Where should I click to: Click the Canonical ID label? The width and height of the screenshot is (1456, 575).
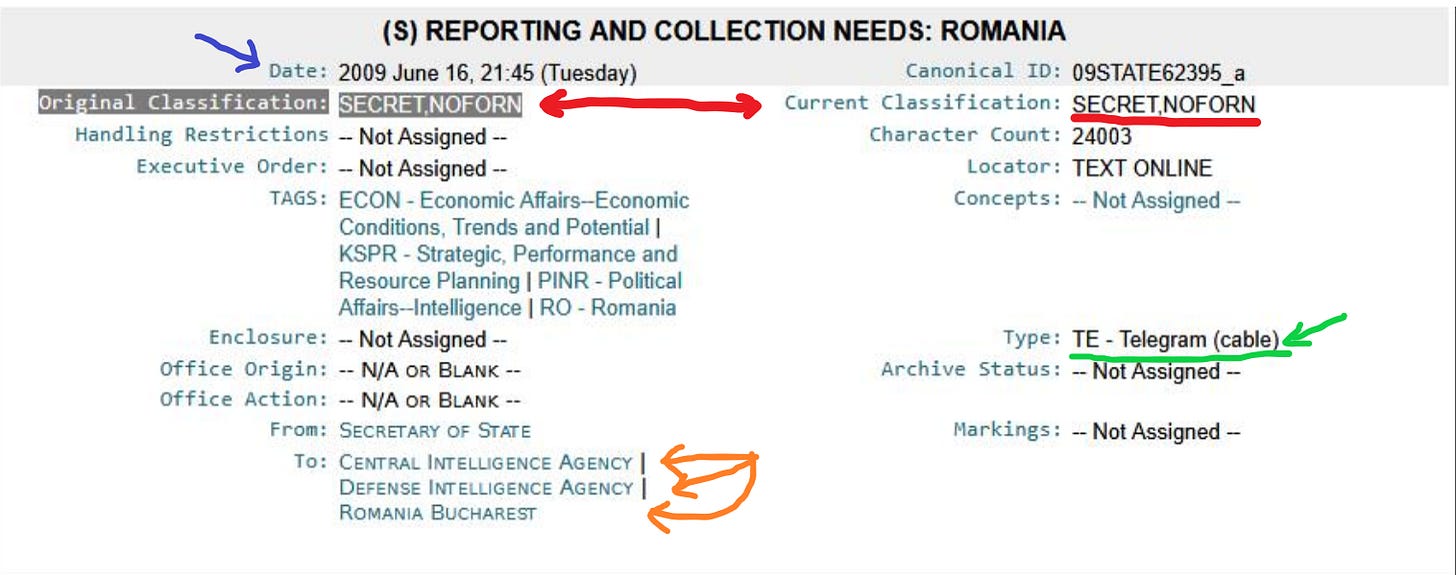coord(983,71)
